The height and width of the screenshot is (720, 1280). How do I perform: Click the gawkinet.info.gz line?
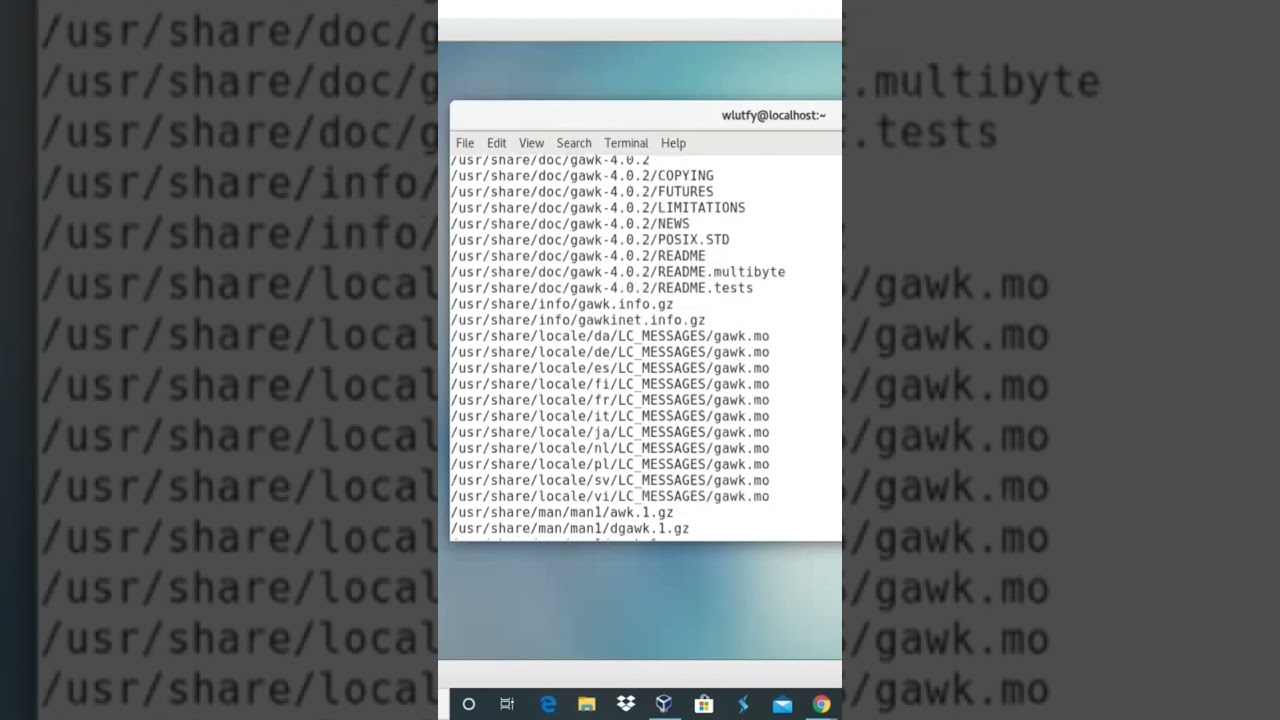(x=578, y=320)
